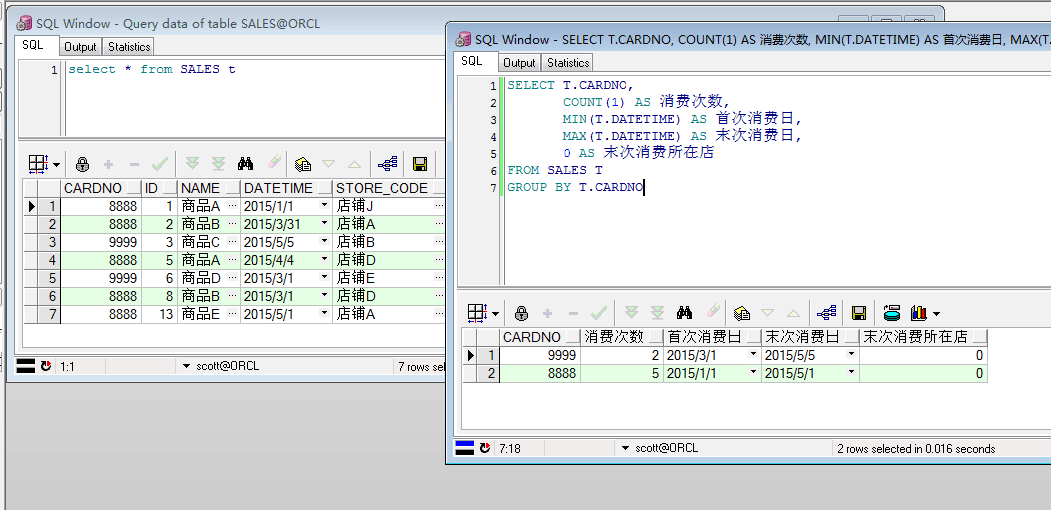Image resolution: width=1051 pixels, height=510 pixels.
Task: Click the STORE_CODE column header
Action: (x=381, y=188)
